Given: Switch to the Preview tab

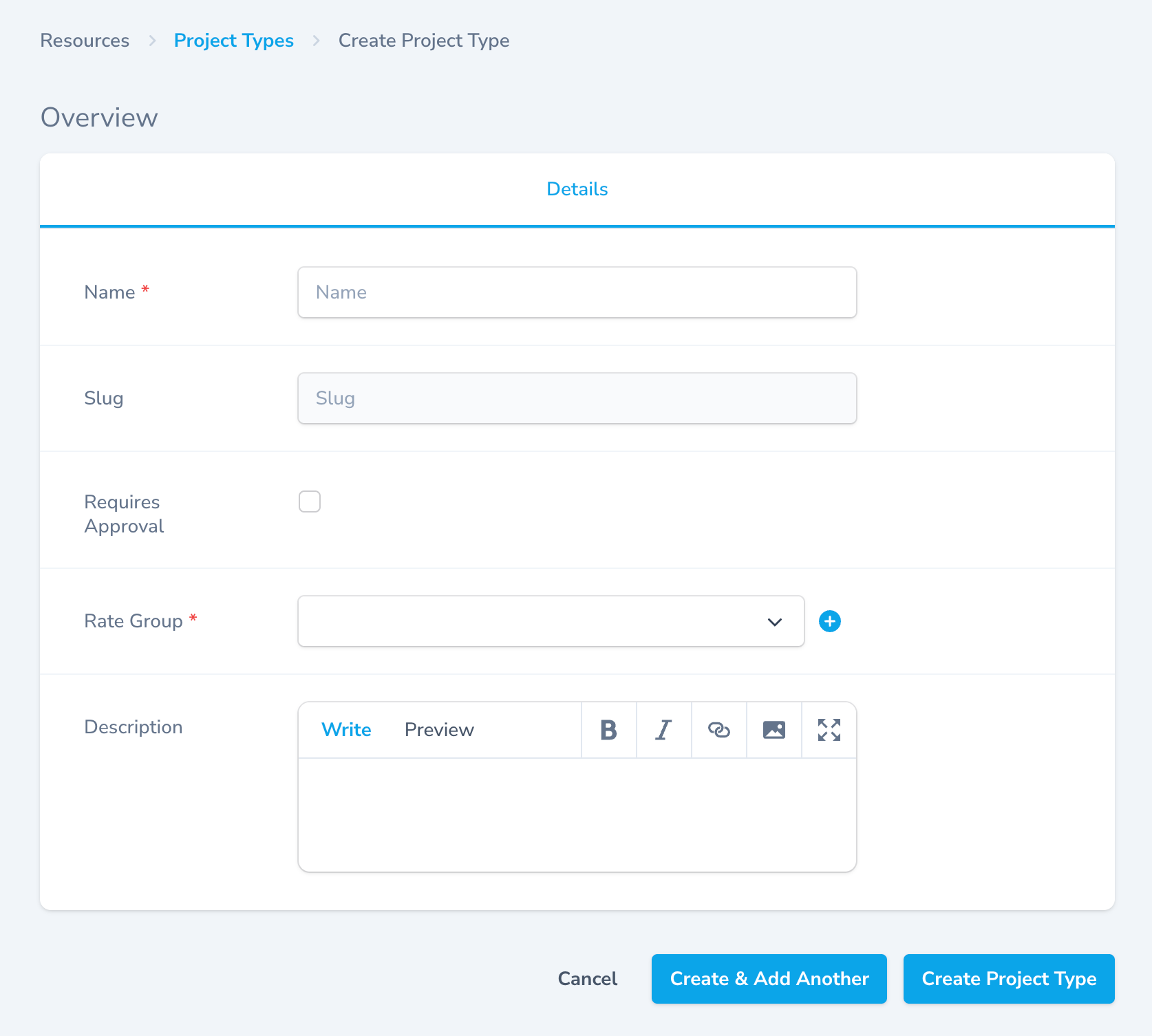Looking at the screenshot, I should tap(439, 730).
